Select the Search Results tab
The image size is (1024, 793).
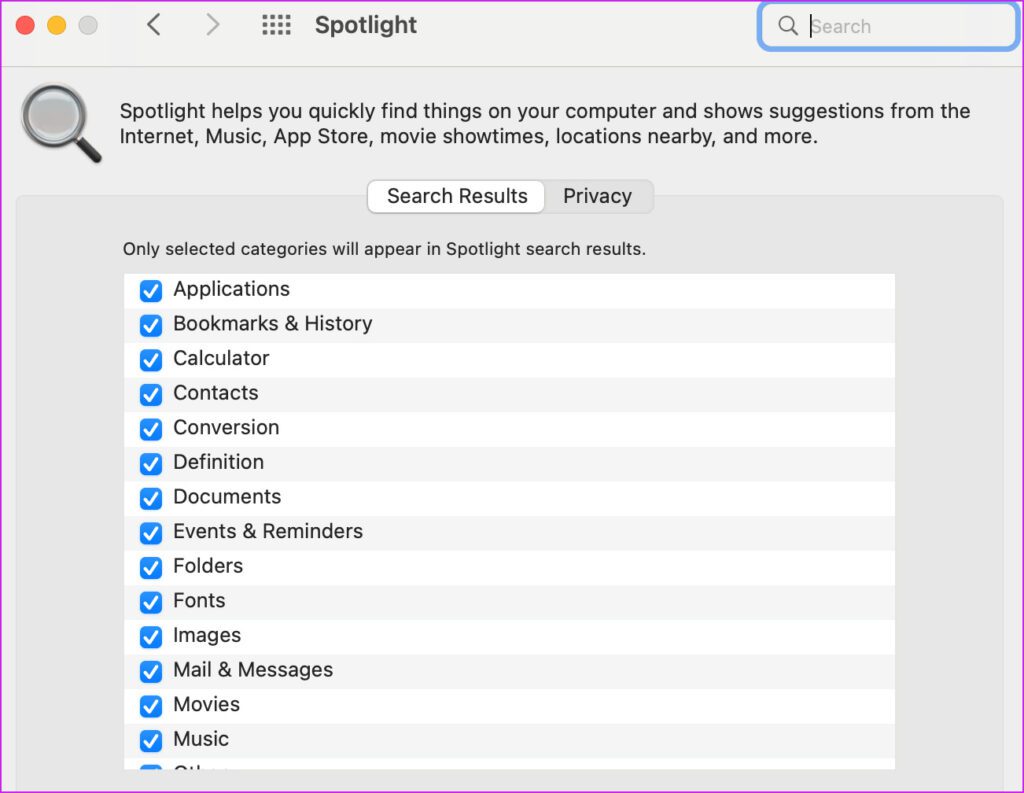[x=455, y=196]
